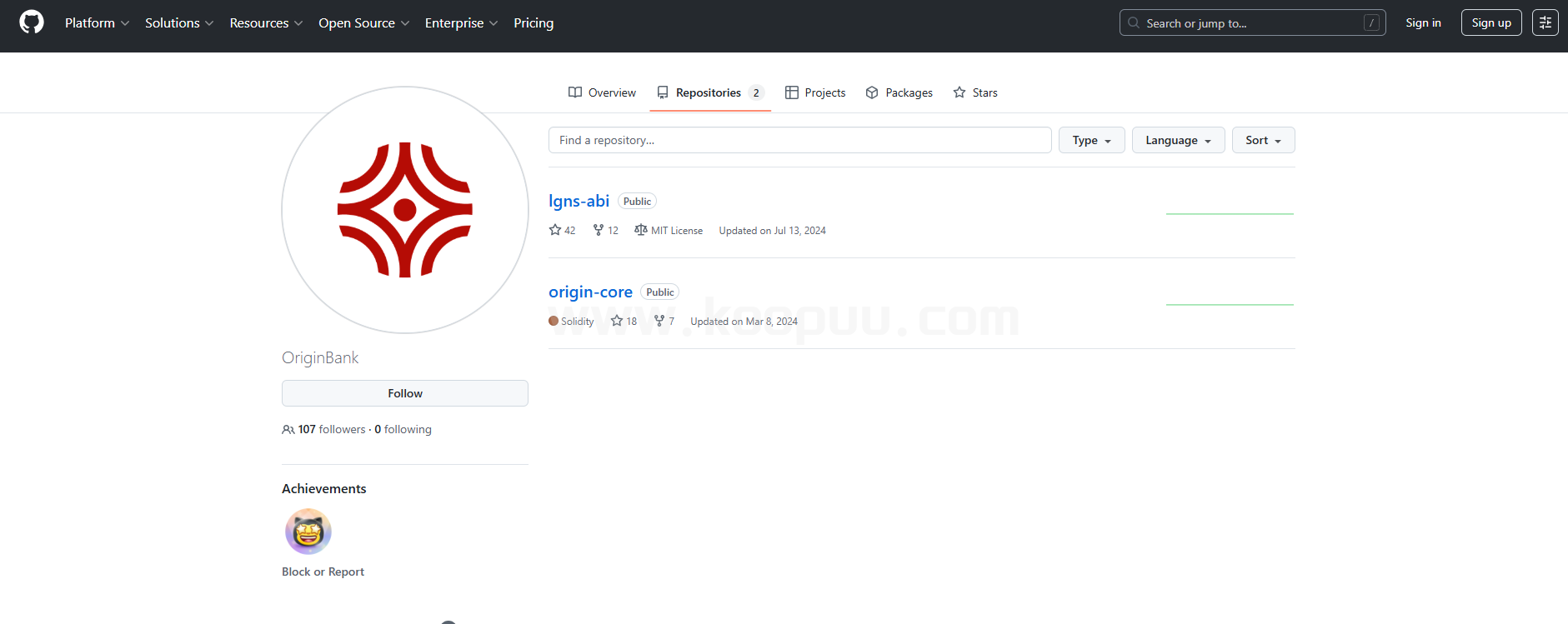
Task: Switch to the Packages tab
Action: [x=899, y=92]
